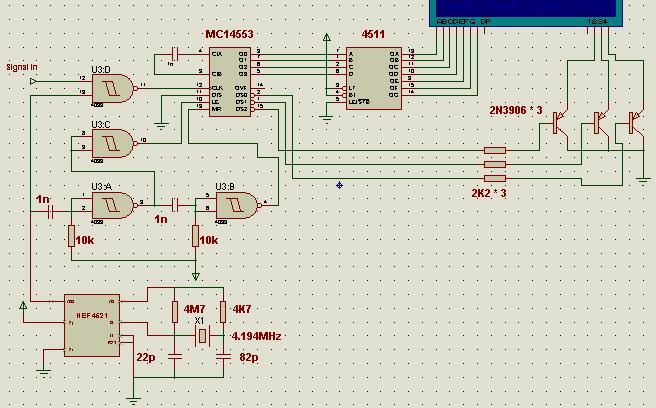Click the bottom 2K2 base resistor

click(495, 179)
